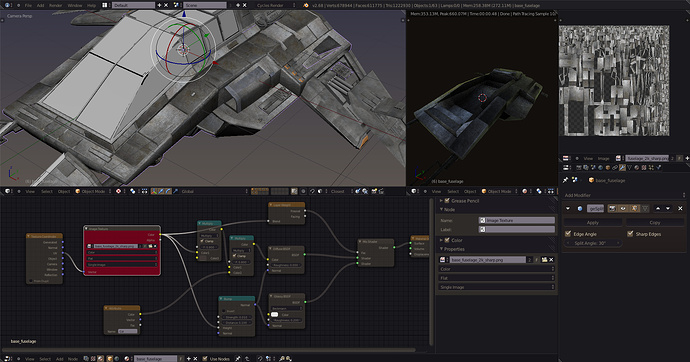Open the material properties sphere tab
The height and width of the screenshot is (362, 690).
click(637, 168)
